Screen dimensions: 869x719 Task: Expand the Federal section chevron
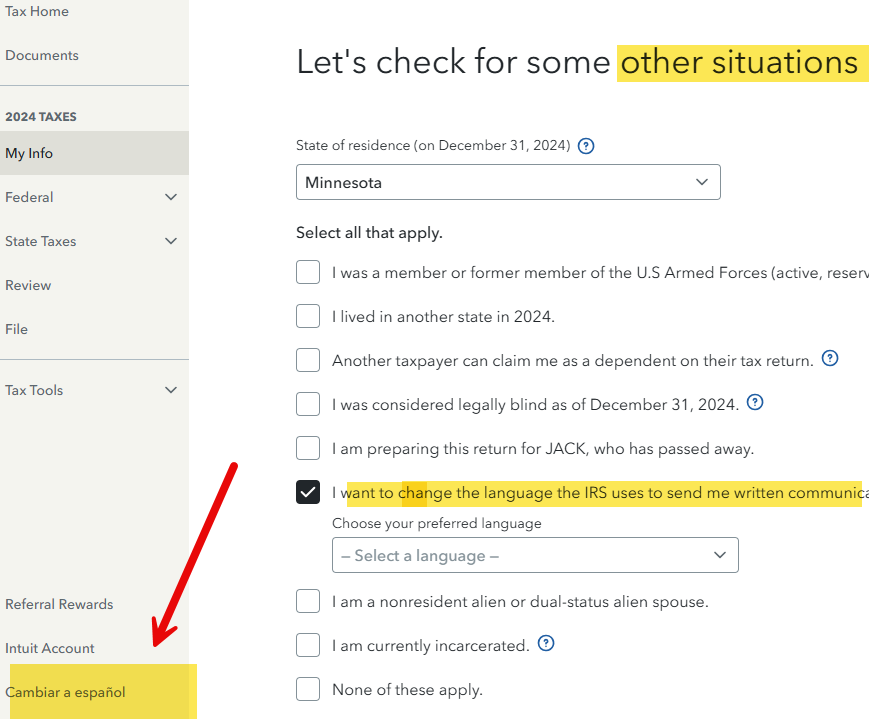pos(171,197)
